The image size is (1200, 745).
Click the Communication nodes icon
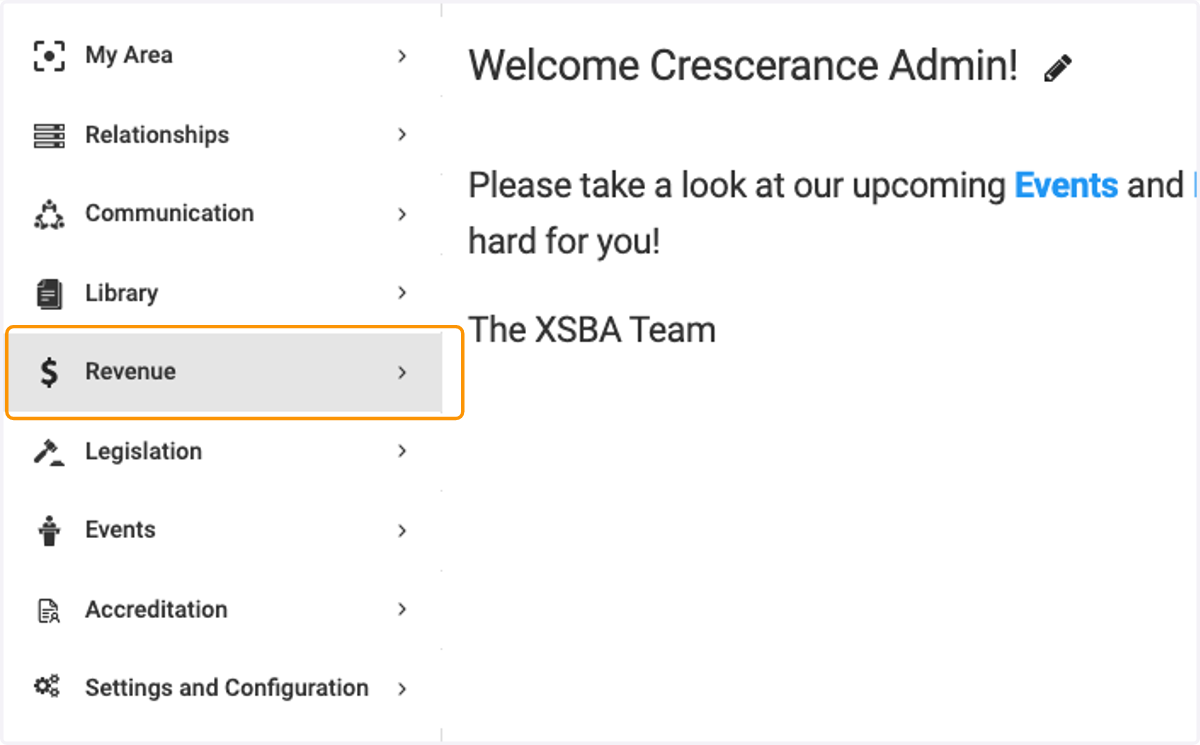pos(49,214)
